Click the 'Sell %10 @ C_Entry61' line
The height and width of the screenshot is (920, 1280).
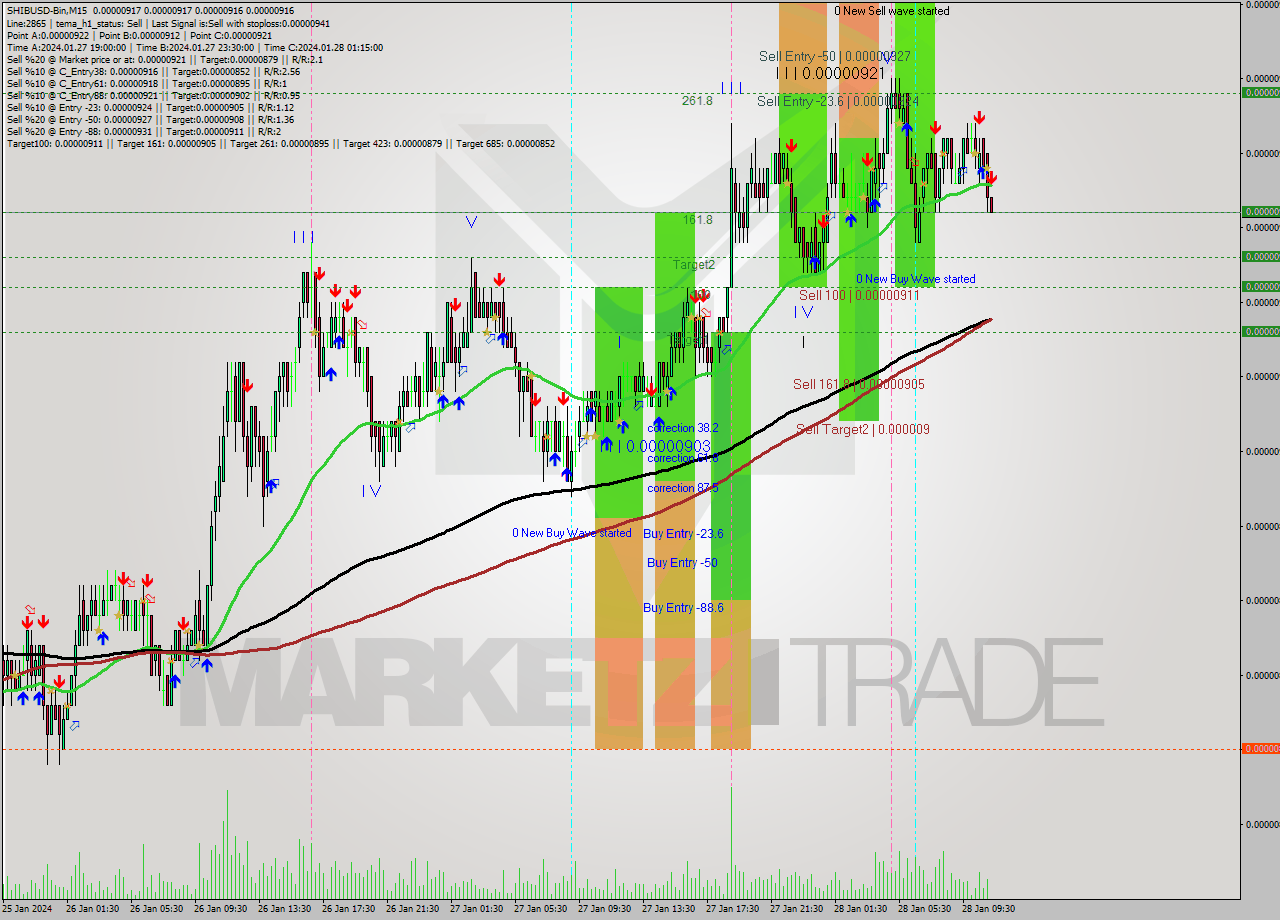[147, 83]
